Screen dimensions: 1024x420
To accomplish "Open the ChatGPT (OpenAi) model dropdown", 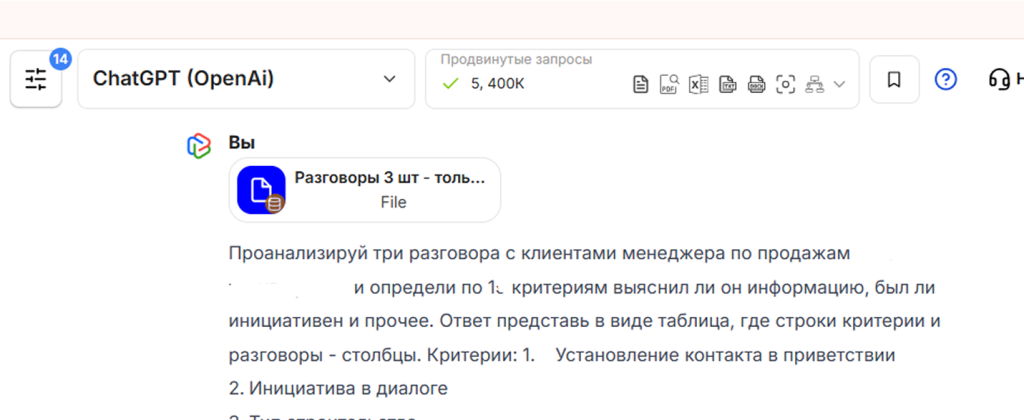I will tap(246, 79).
